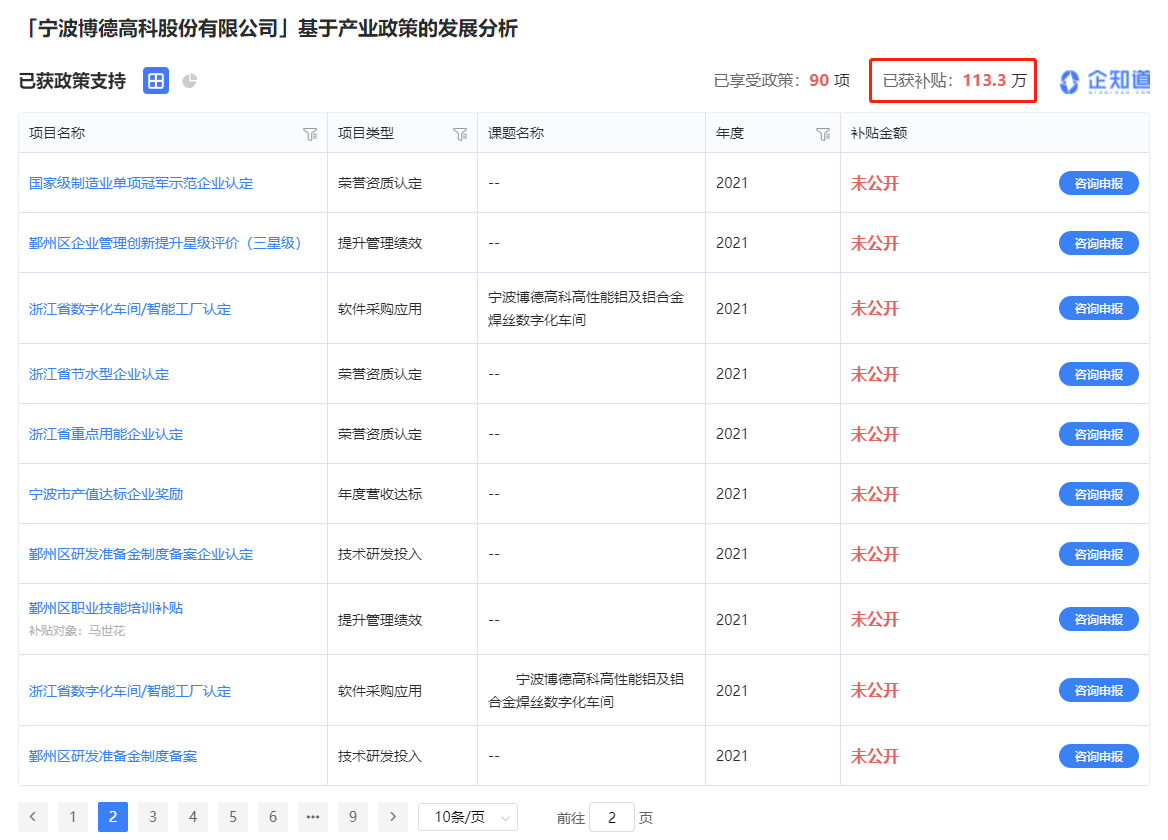Viewport: 1168px width, 840px height.
Task: Switch to the blue table grid view
Action: 156,80
